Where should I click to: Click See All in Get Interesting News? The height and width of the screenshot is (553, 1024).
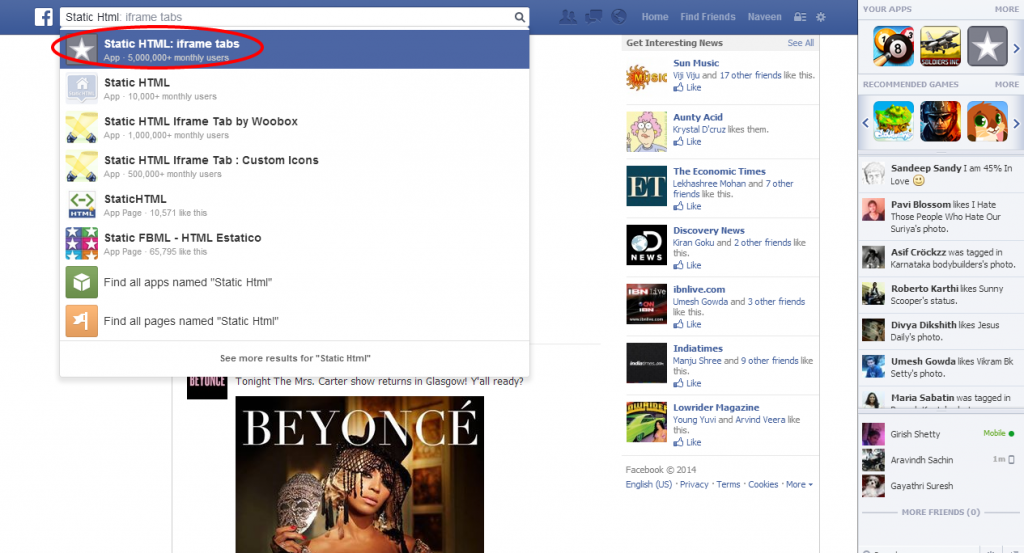(x=801, y=42)
